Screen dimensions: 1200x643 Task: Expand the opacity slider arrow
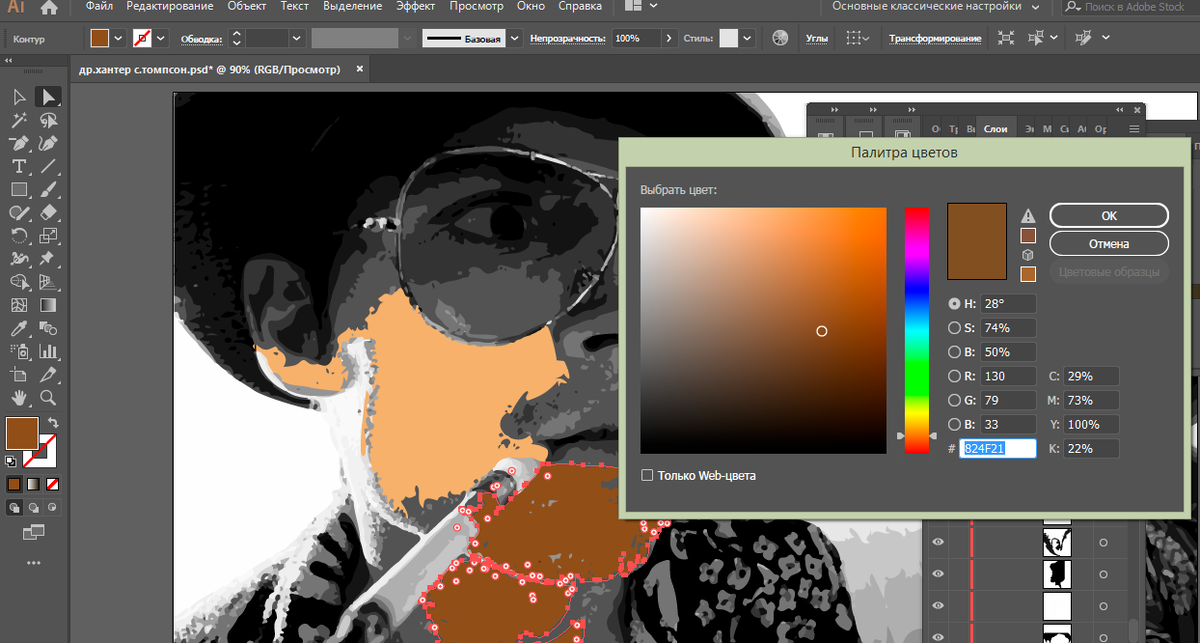[x=667, y=38]
